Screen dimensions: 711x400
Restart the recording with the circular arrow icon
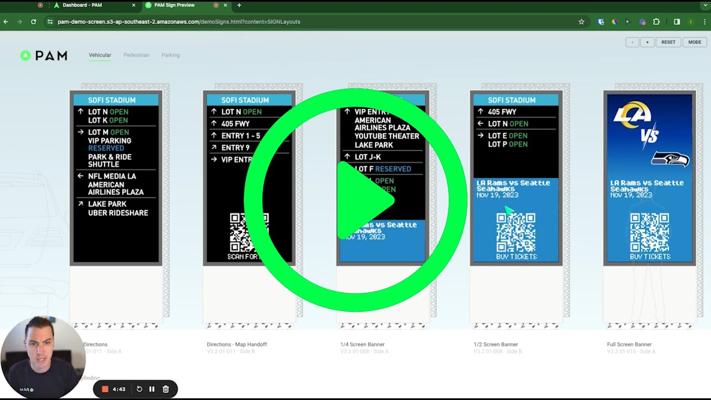[x=139, y=389]
